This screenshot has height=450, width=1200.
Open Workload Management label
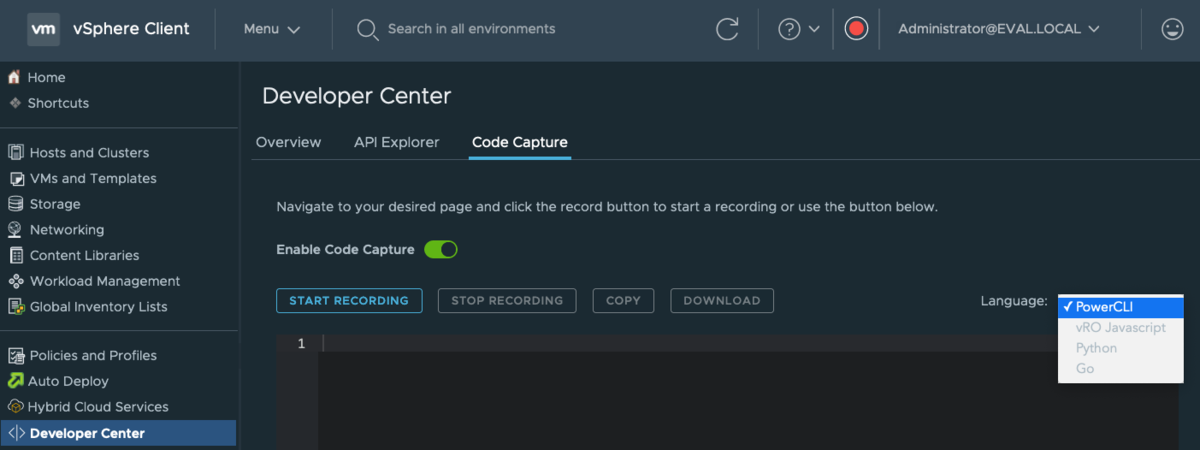click(x=105, y=282)
